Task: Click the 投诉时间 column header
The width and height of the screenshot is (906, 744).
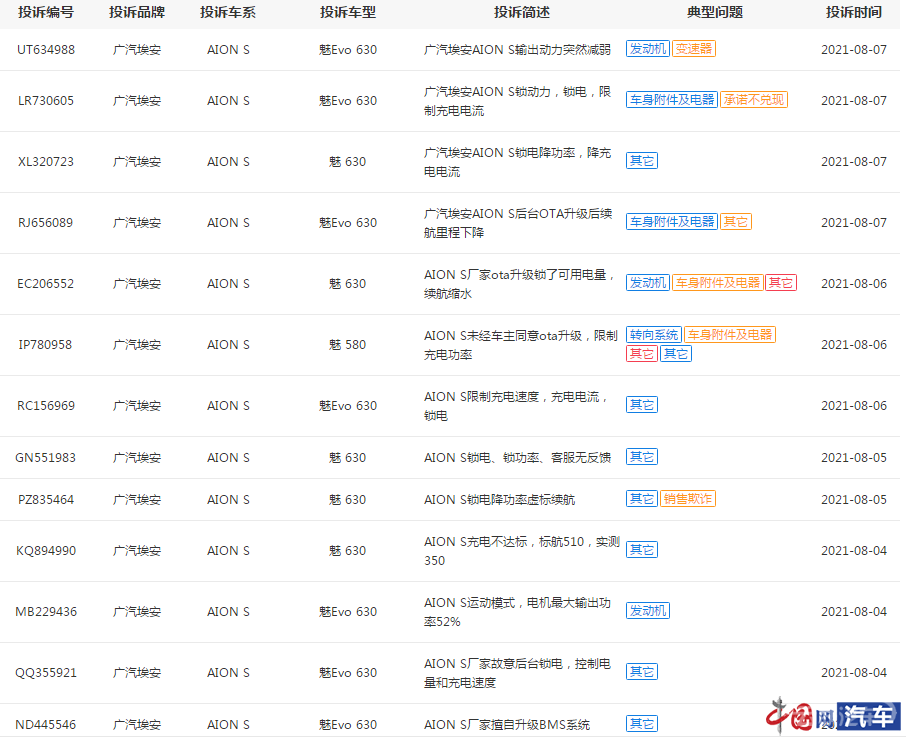Action: tap(854, 12)
